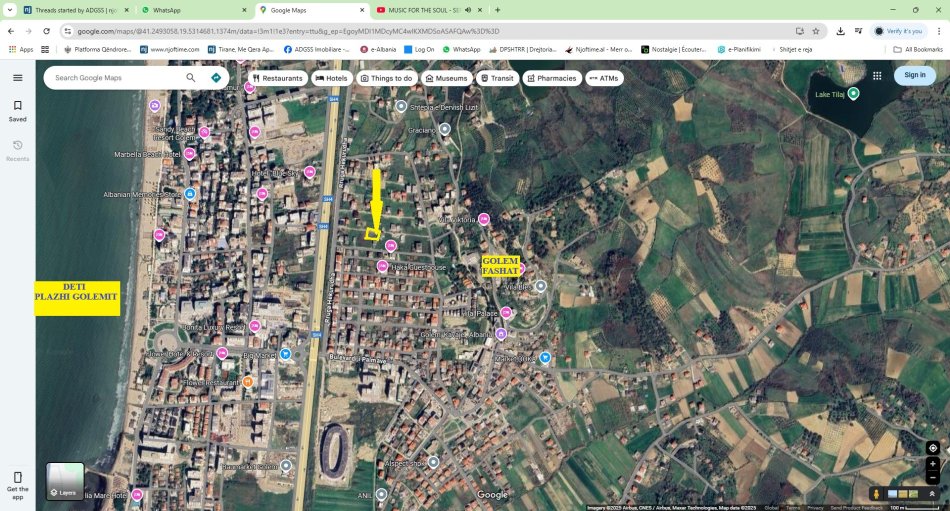Open the Chrome tab search dropdown
The width and height of the screenshot is (950, 511).
(x=13, y=10)
